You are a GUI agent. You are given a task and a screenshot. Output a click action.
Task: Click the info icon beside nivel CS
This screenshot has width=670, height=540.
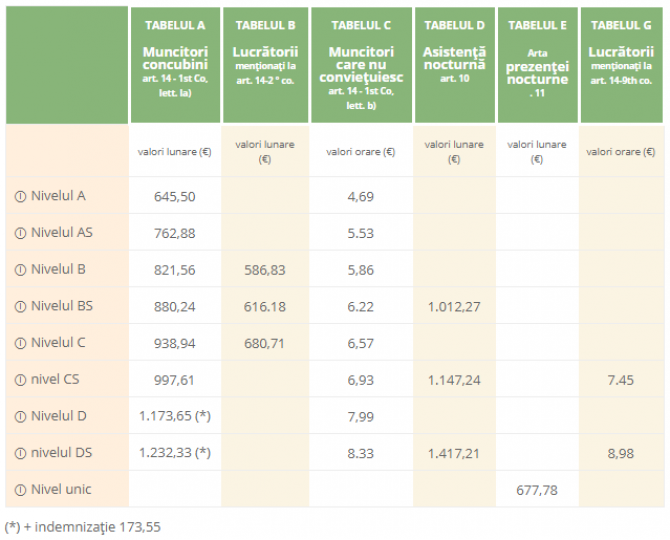(x=20, y=380)
